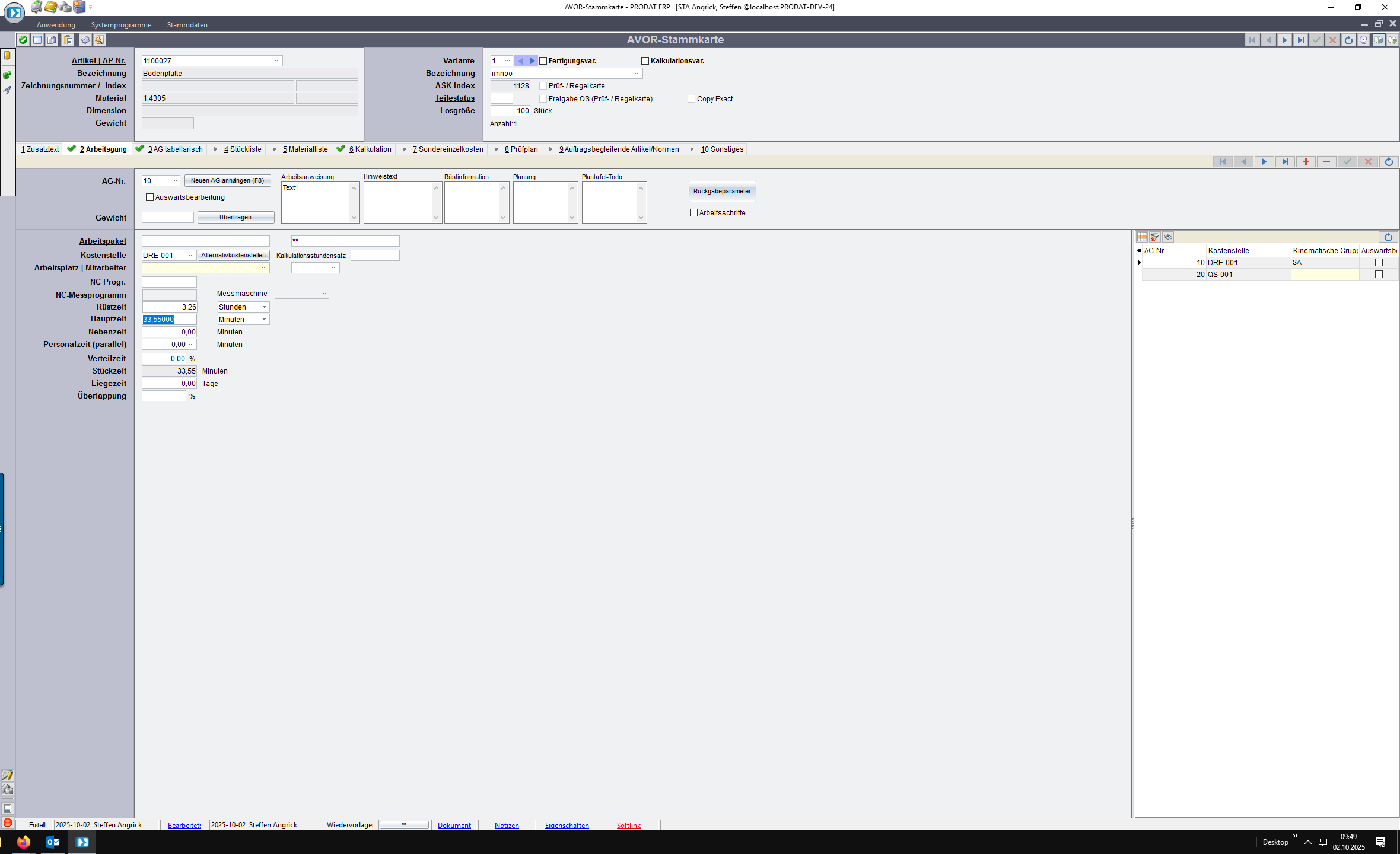Click the green checkmark toolbar icon
Image resolution: width=1400 pixels, height=854 pixels.
[23, 40]
